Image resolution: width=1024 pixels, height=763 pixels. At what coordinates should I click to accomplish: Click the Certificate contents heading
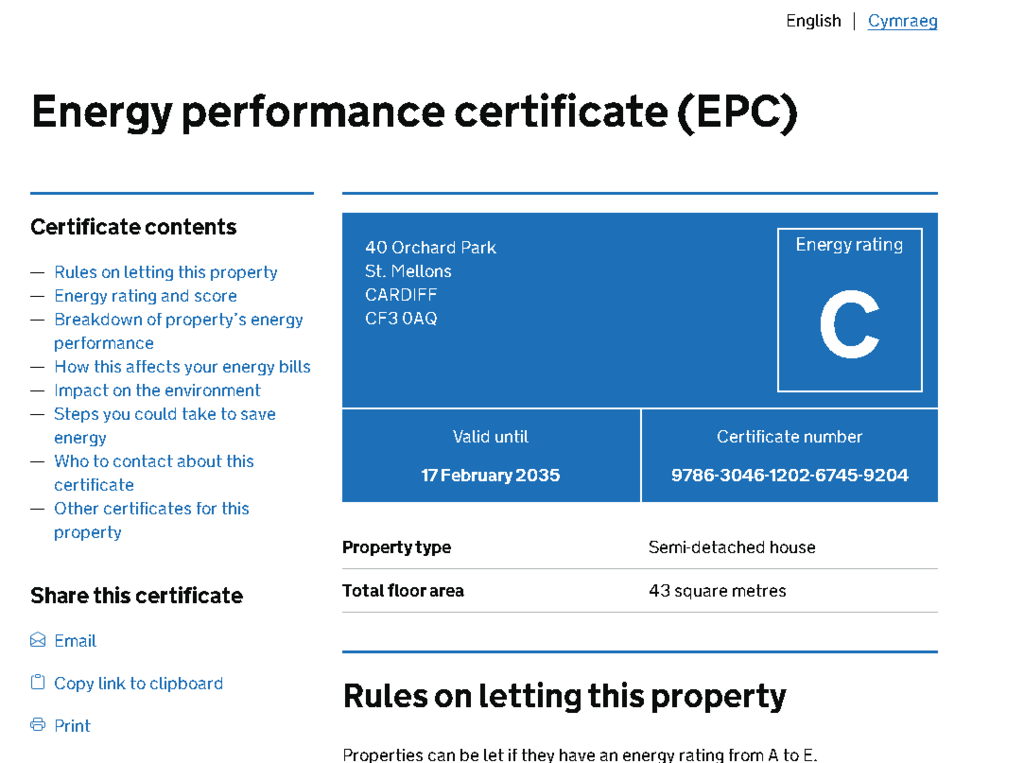[x=133, y=227]
